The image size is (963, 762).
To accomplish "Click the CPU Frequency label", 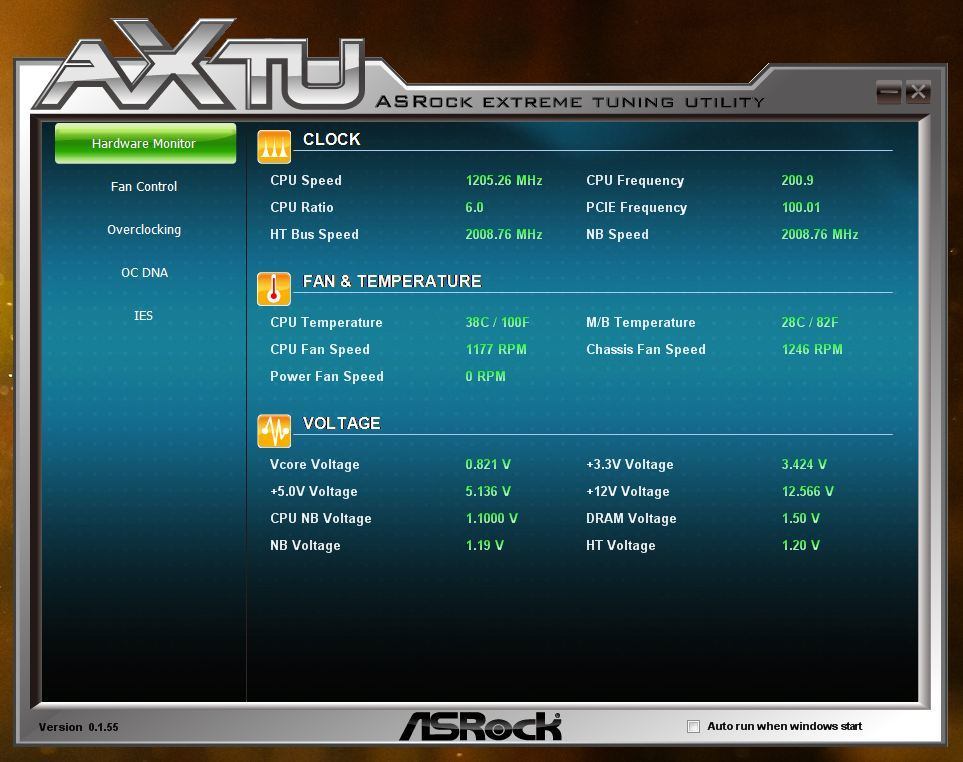I will (635, 181).
